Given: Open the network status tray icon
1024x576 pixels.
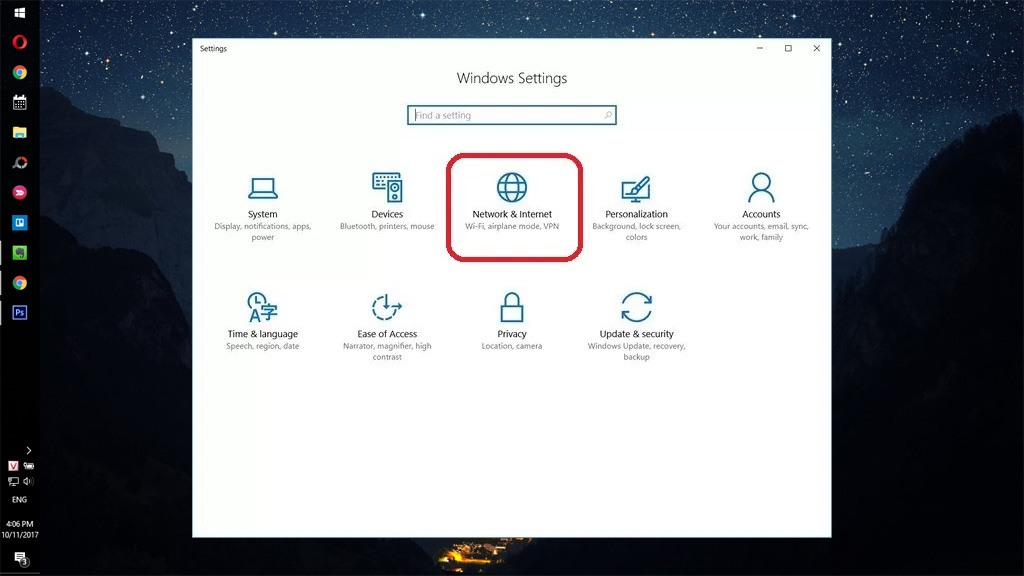Looking at the screenshot, I should (x=13, y=481).
